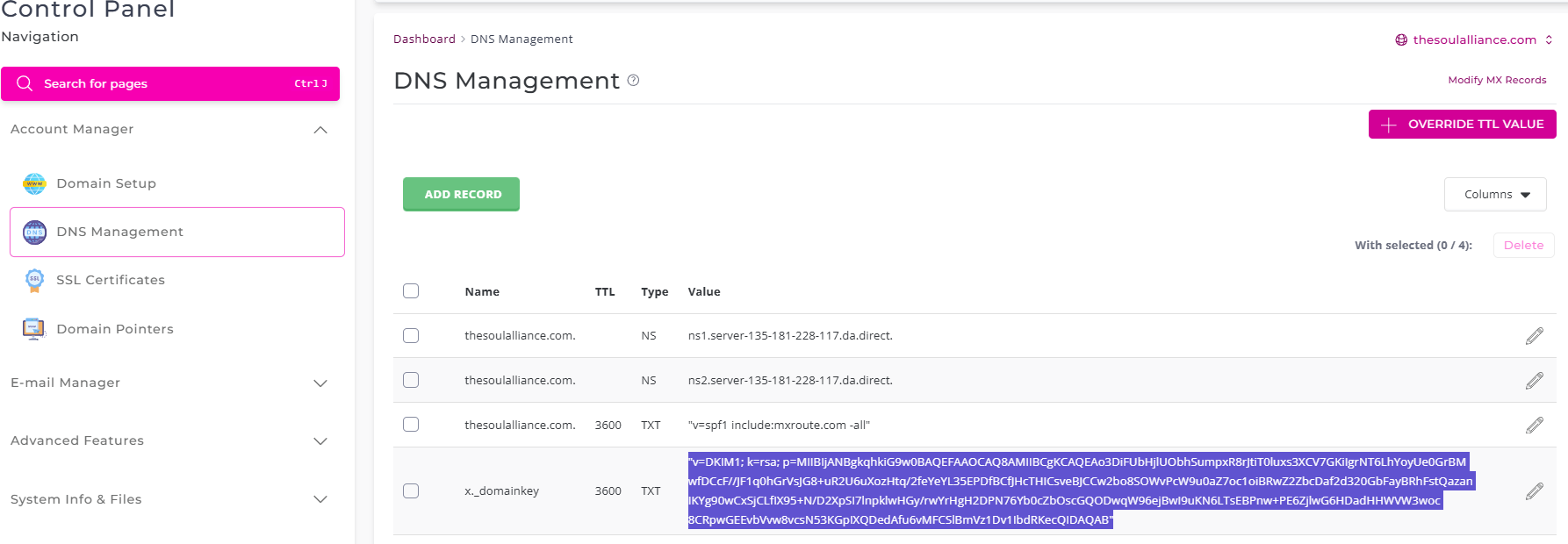
Task: Open the Columns dropdown
Action: click(x=1495, y=195)
